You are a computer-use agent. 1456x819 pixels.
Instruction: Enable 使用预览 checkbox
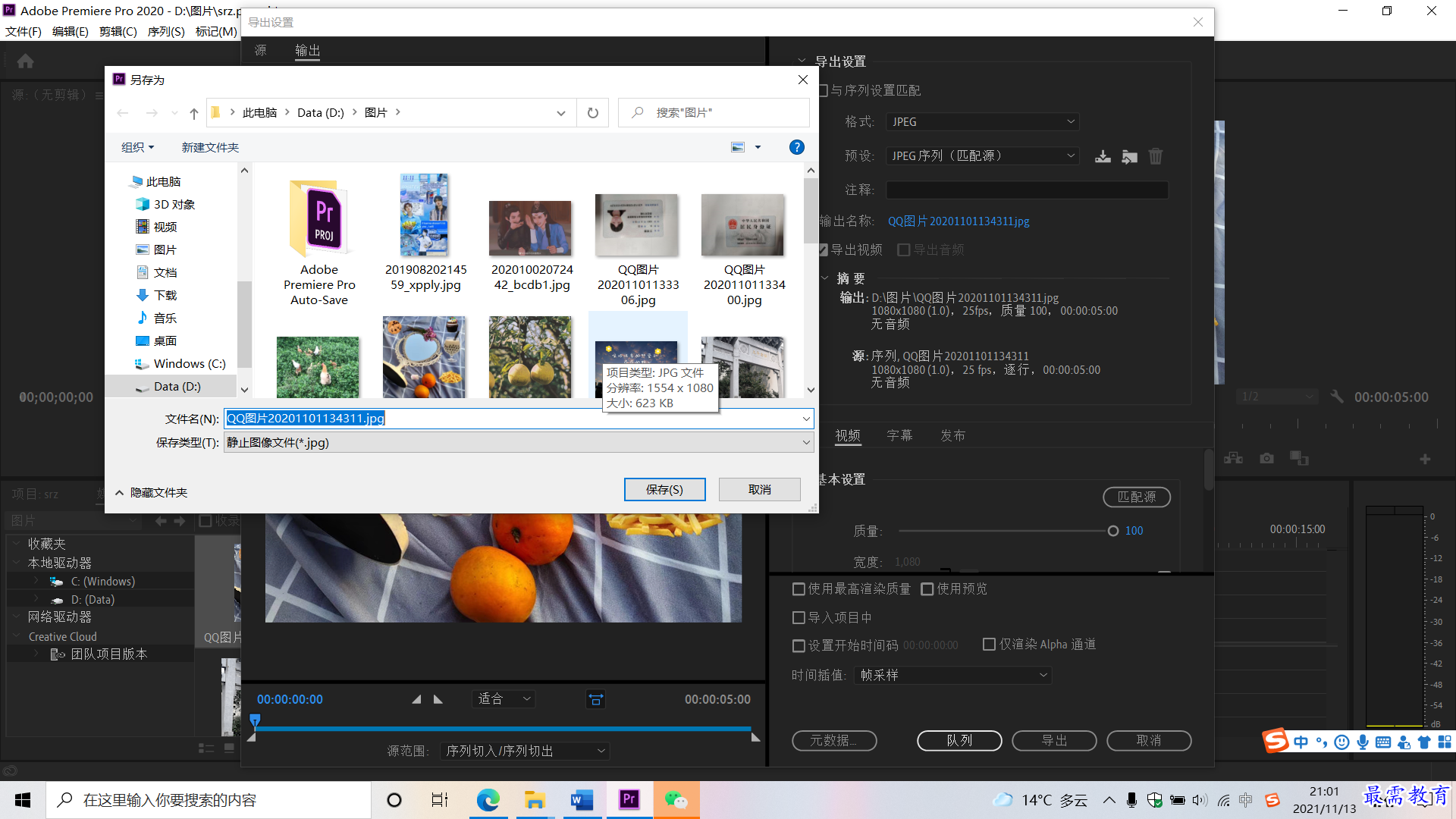pyautogui.click(x=927, y=589)
